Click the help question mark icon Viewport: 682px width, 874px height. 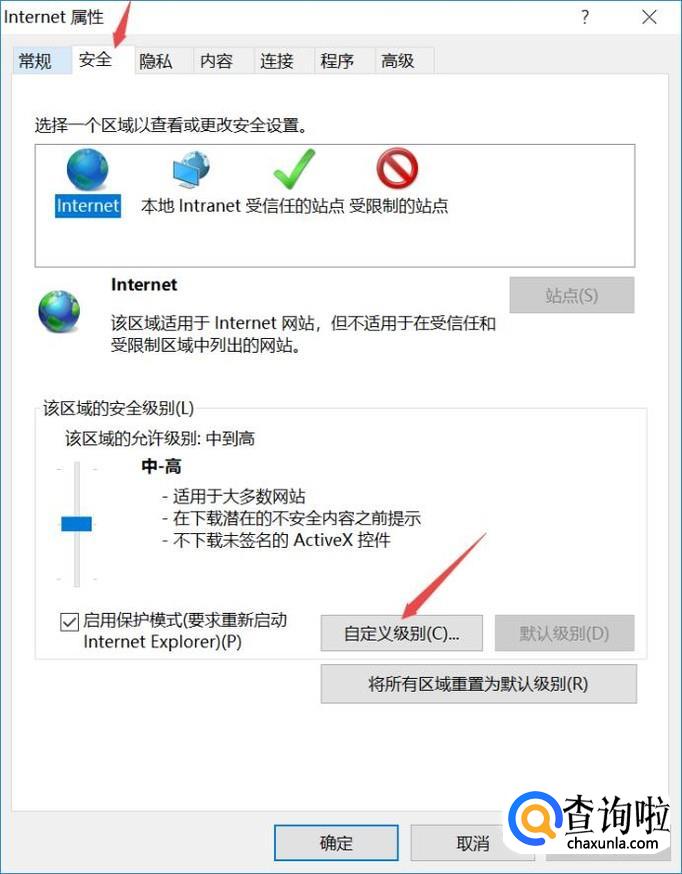pos(584,17)
